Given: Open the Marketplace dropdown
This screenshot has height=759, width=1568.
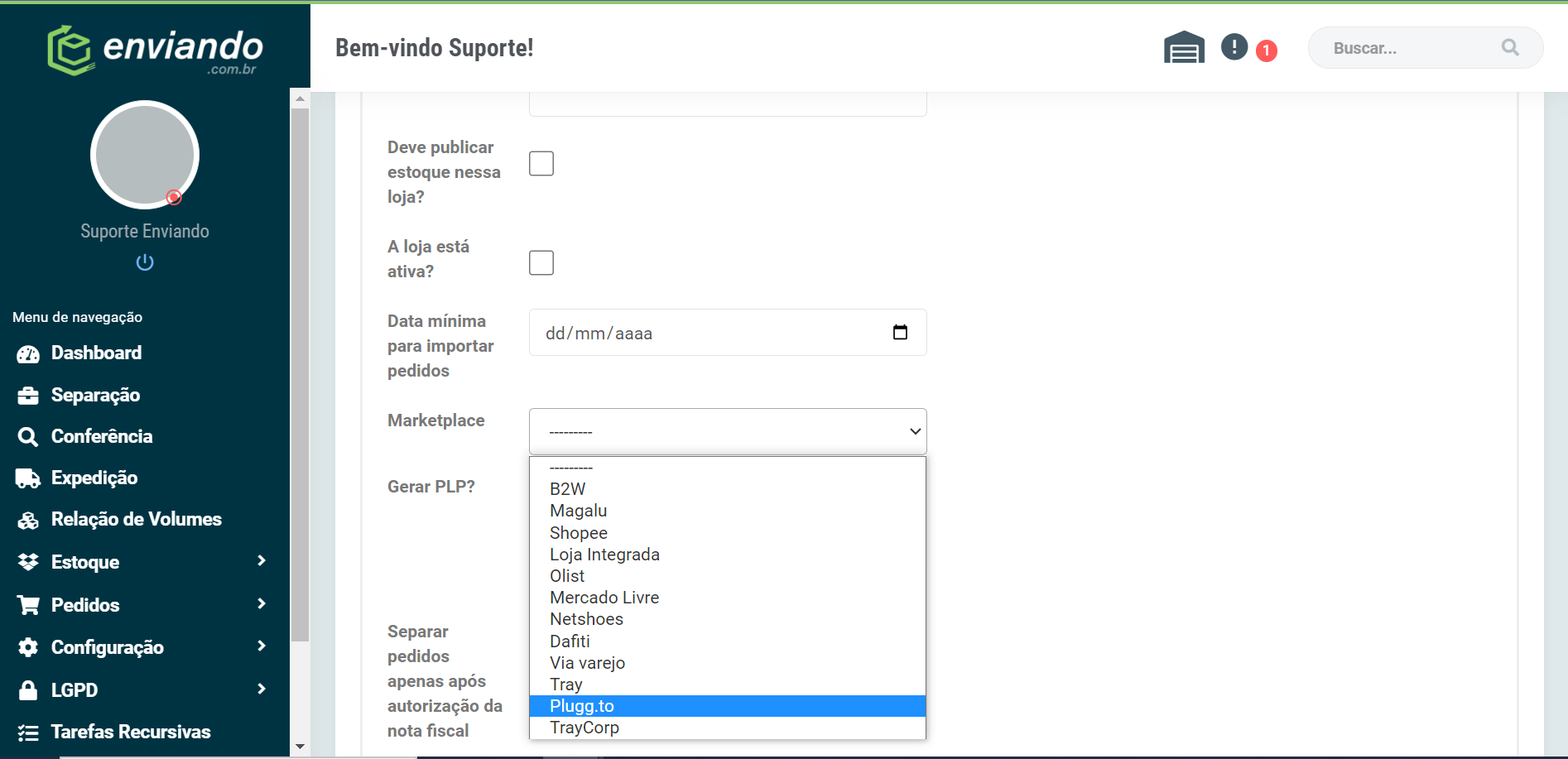Looking at the screenshot, I should tap(728, 431).
